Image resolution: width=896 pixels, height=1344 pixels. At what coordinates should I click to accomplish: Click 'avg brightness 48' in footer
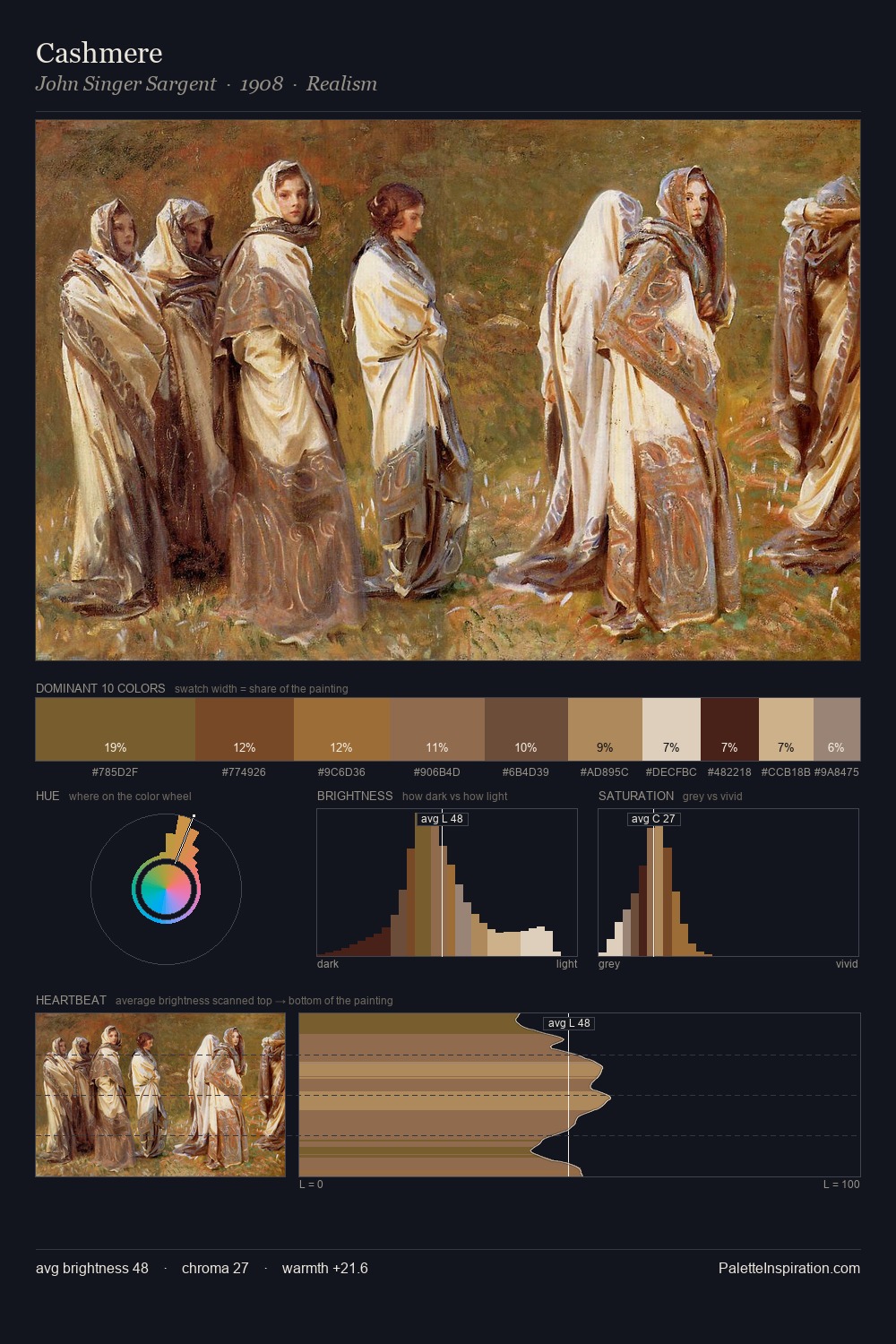(92, 1269)
